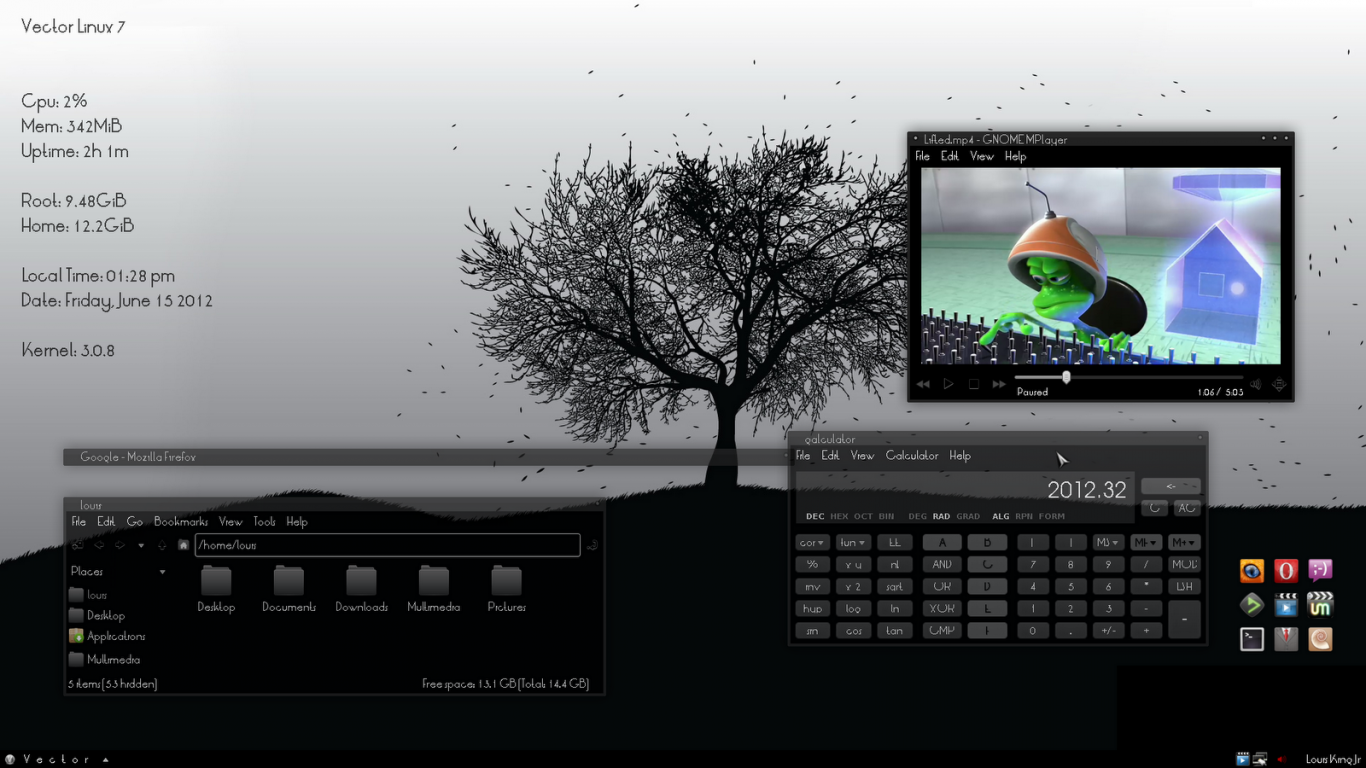This screenshot has height=768, width=1366.
Task: Open Firefox from the desktop icons
Action: click(x=1252, y=570)
